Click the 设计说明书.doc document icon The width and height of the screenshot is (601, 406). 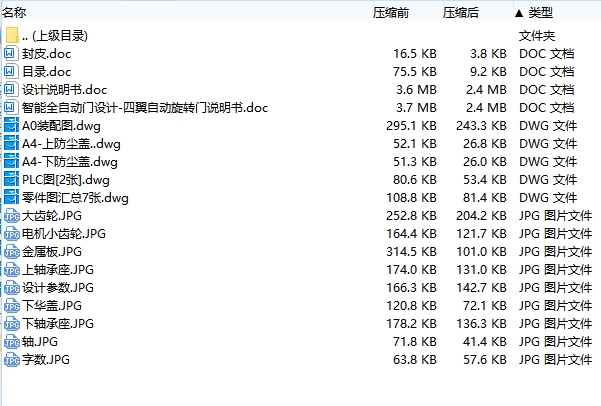point(11,89)
